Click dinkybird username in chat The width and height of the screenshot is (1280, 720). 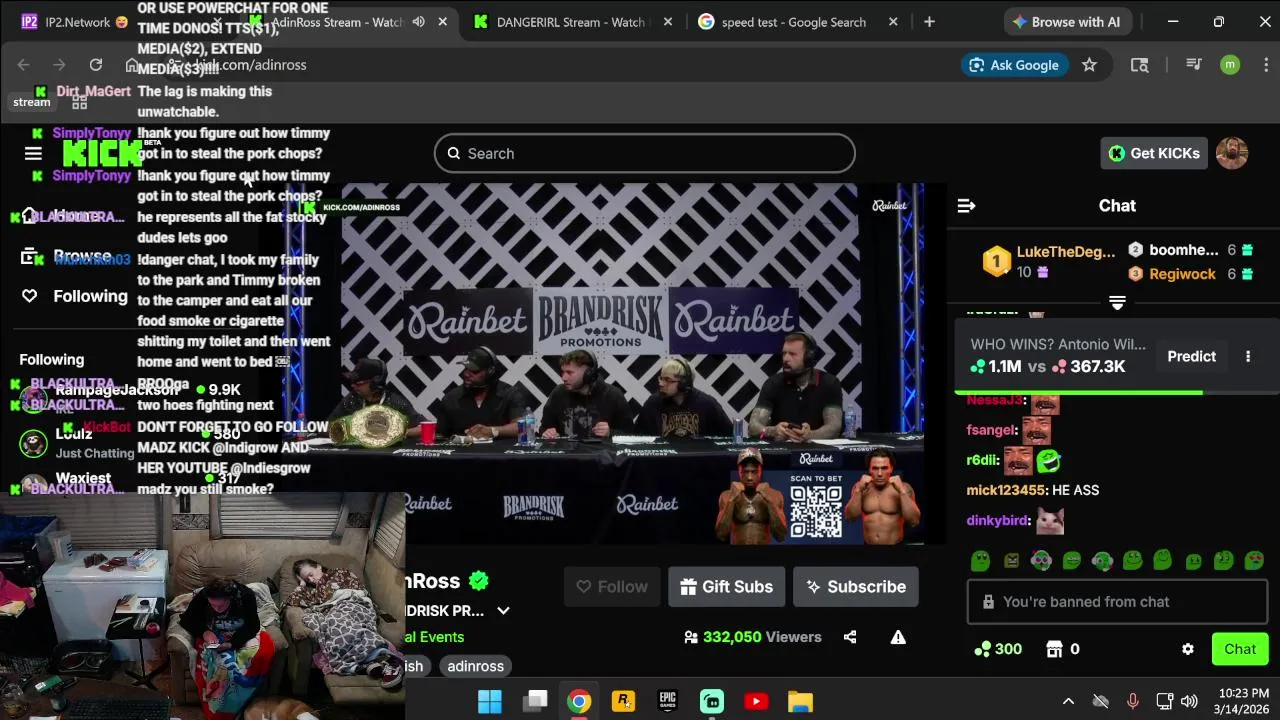pos(998,521)
